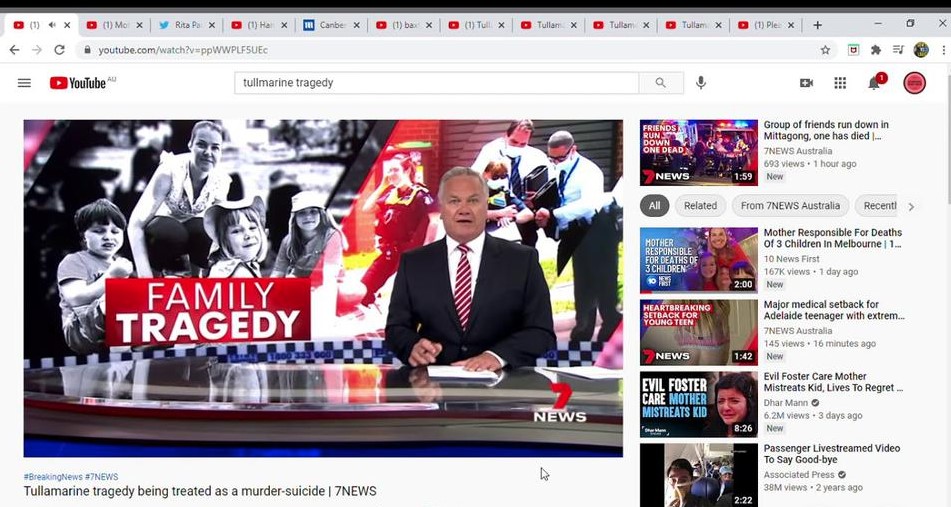Open Friends Run Down One Dead thumbnail
This screenshot has width=951, height=507.
tap(699, 152)
